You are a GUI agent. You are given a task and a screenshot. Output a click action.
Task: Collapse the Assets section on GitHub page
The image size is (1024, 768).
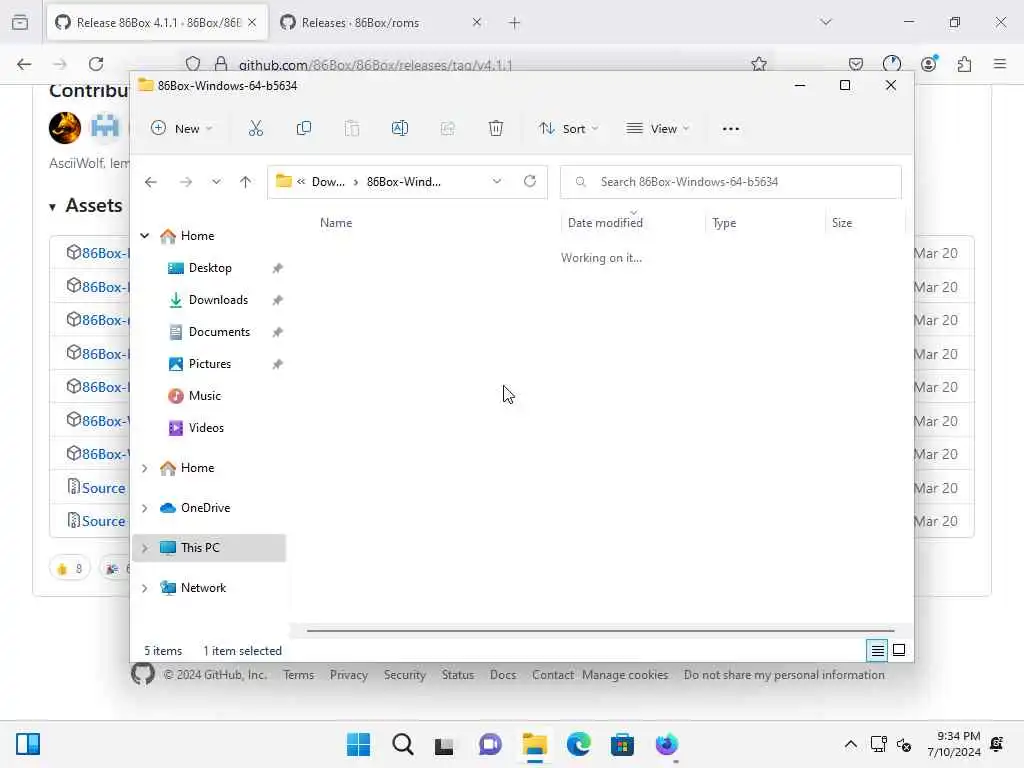(52, 207)
